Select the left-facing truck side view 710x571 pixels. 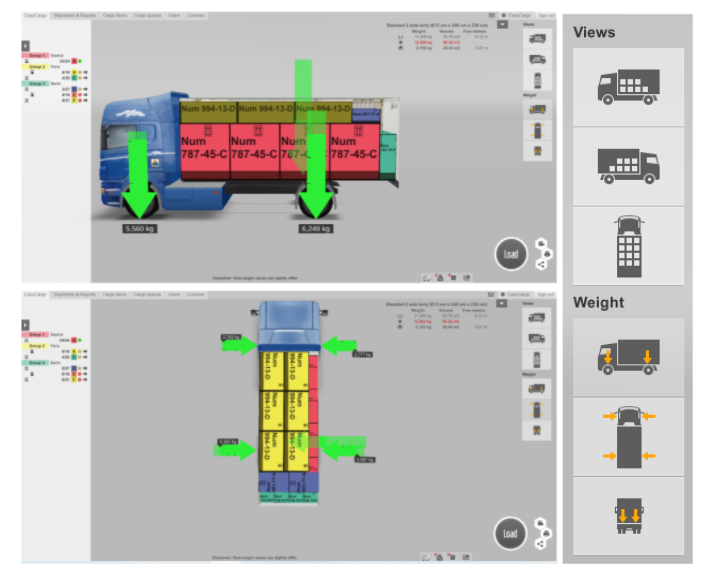(x=628, y=87)
